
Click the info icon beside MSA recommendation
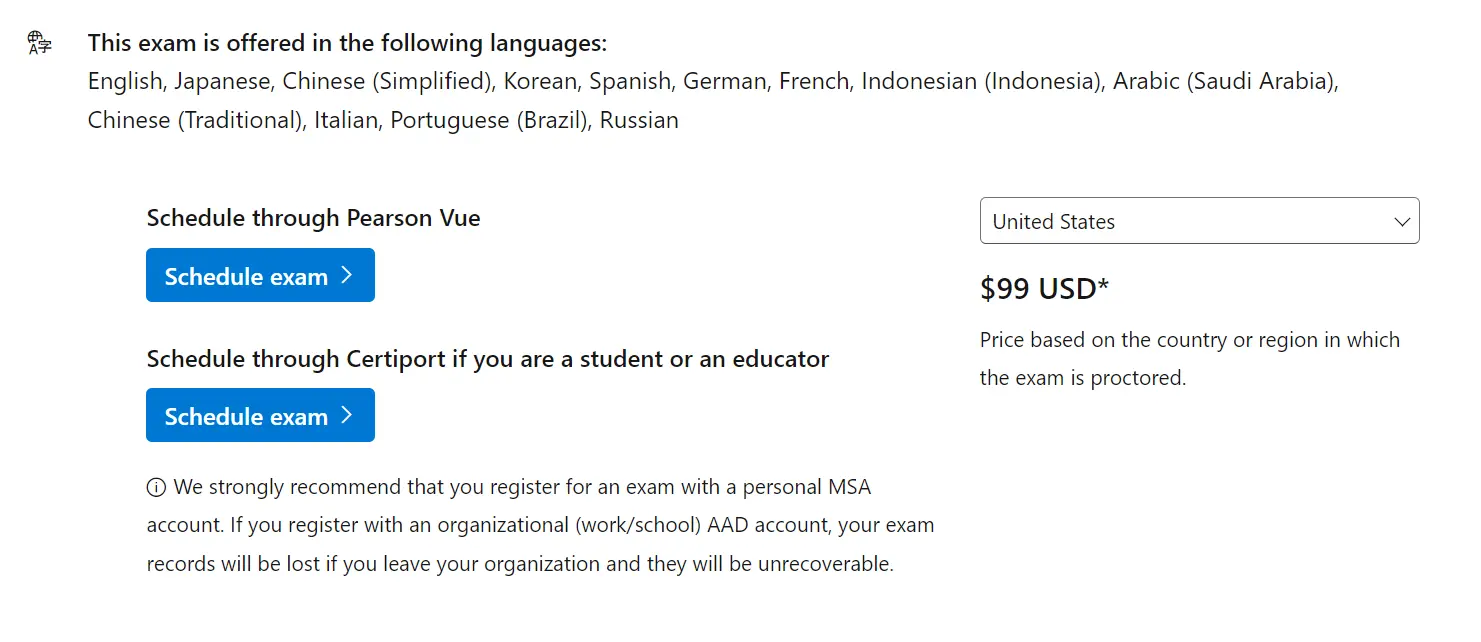coord(156,488)
